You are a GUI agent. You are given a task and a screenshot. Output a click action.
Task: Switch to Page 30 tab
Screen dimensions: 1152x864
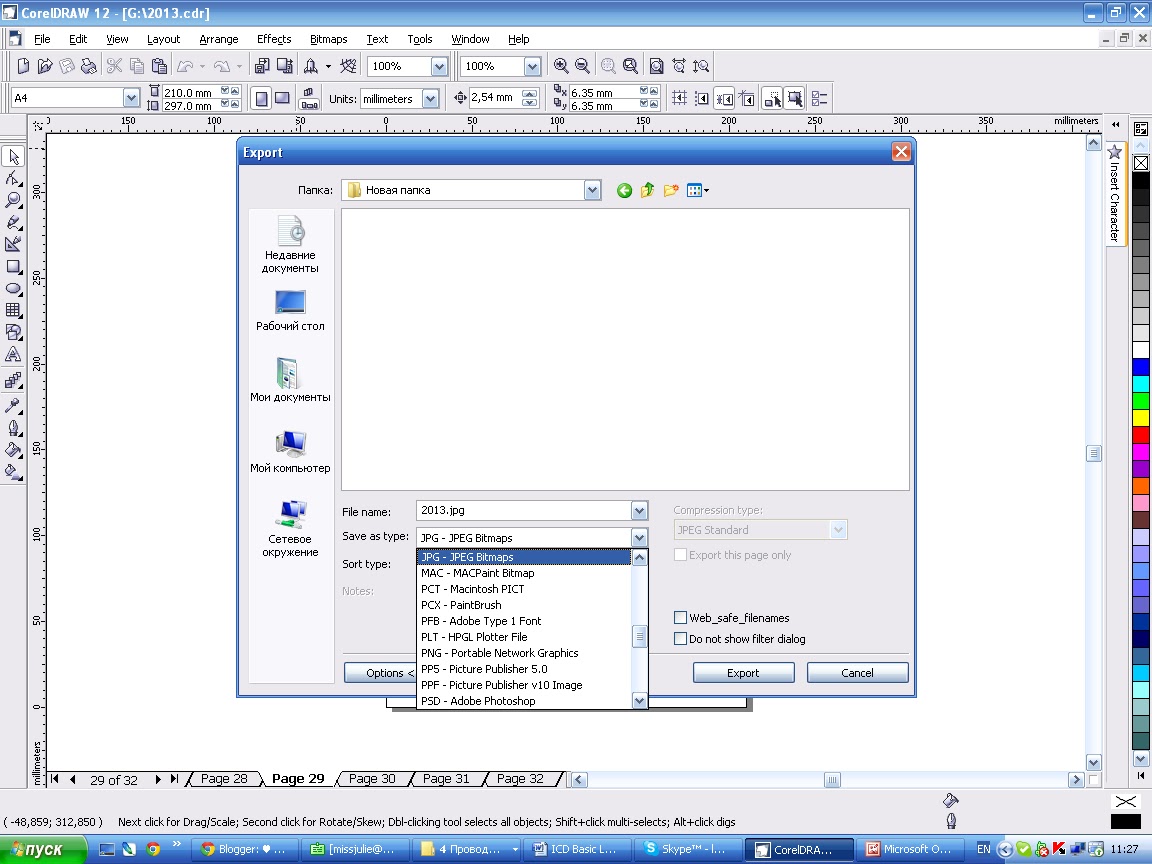click(372, 779)
